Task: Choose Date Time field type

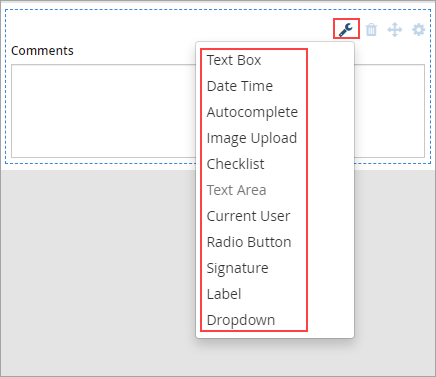Action: (240, 86)
